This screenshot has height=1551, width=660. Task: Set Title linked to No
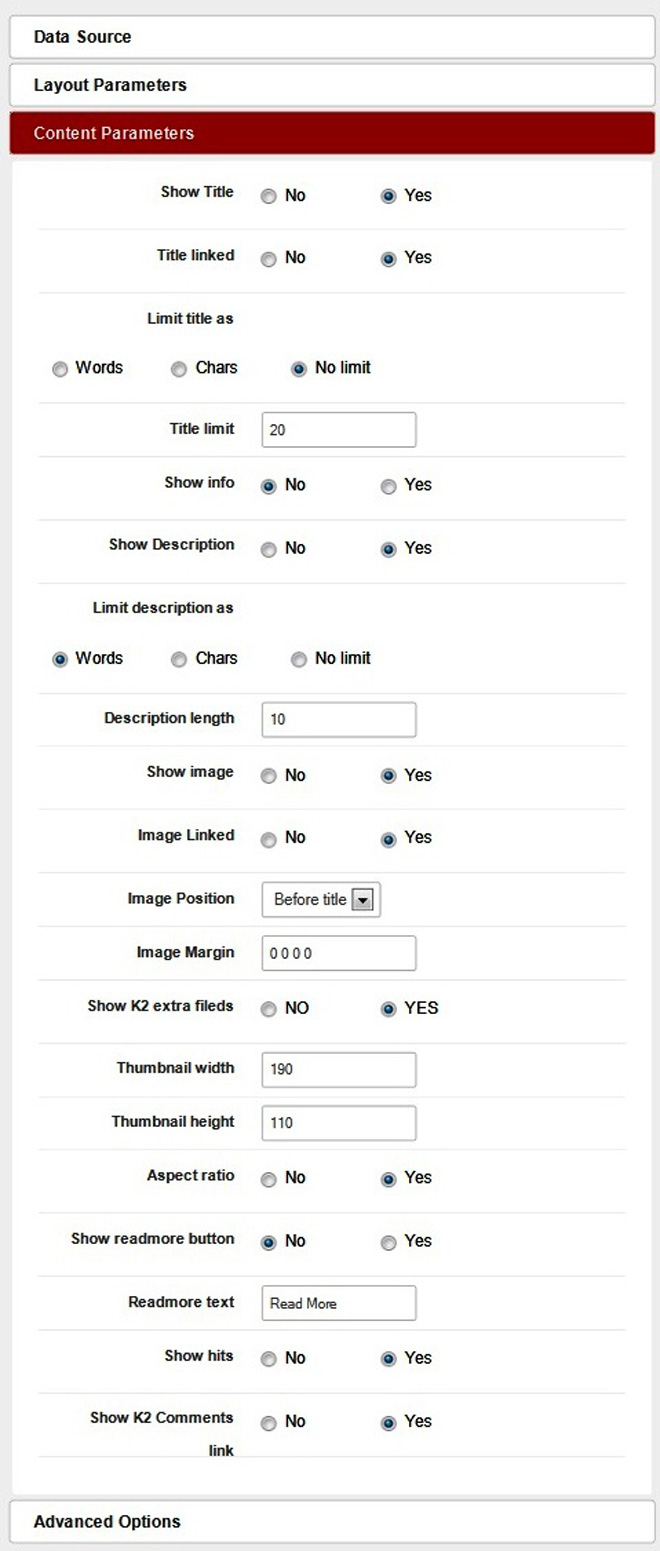(x=268, y=259)
